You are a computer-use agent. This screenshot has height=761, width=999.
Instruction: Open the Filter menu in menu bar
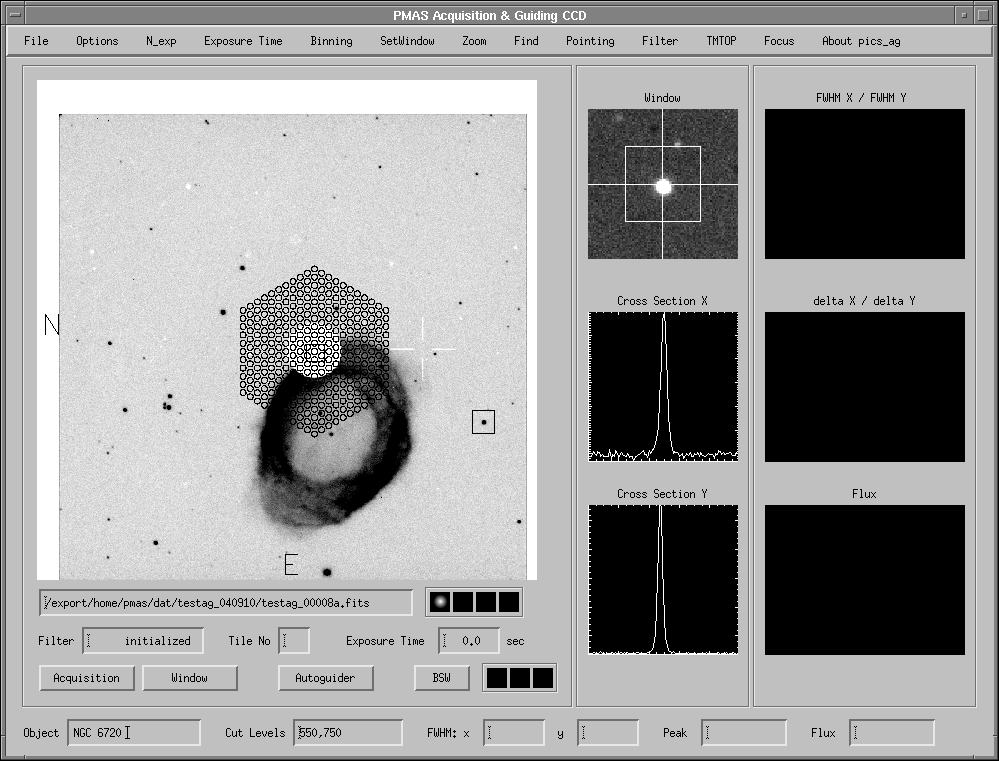click(659, 41)
